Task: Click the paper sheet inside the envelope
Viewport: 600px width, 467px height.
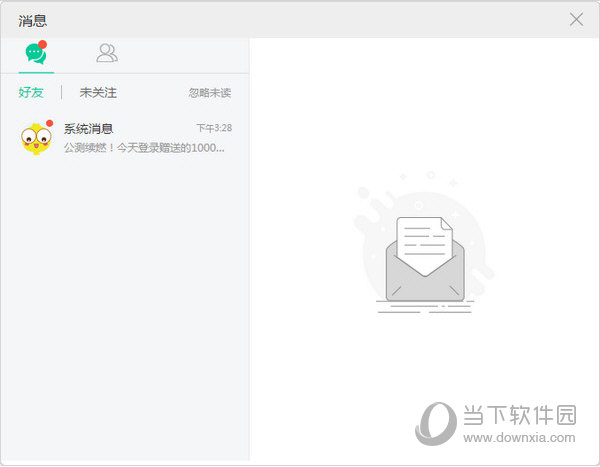Action: 424,241
